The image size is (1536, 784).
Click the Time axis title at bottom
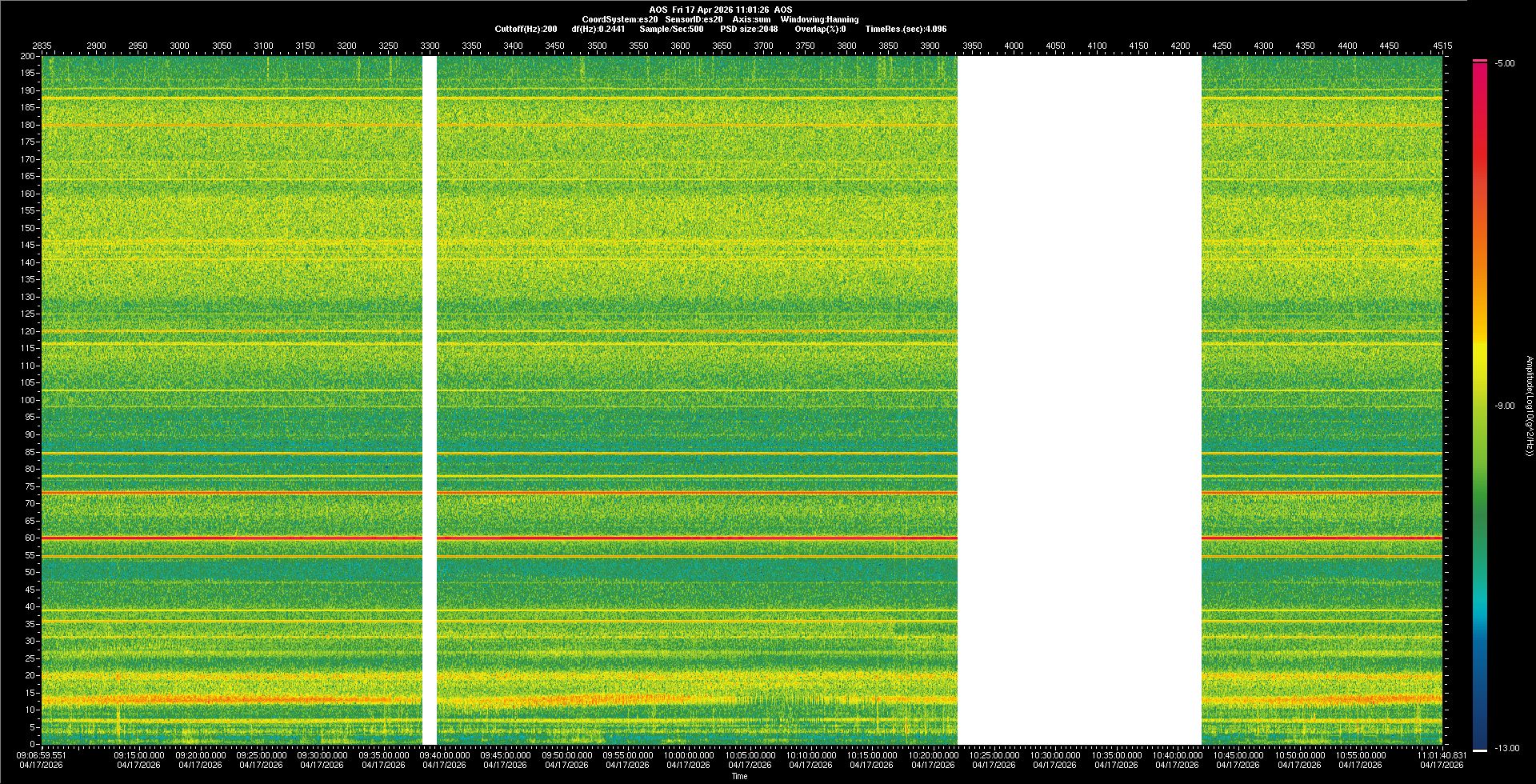pos(739,776)
